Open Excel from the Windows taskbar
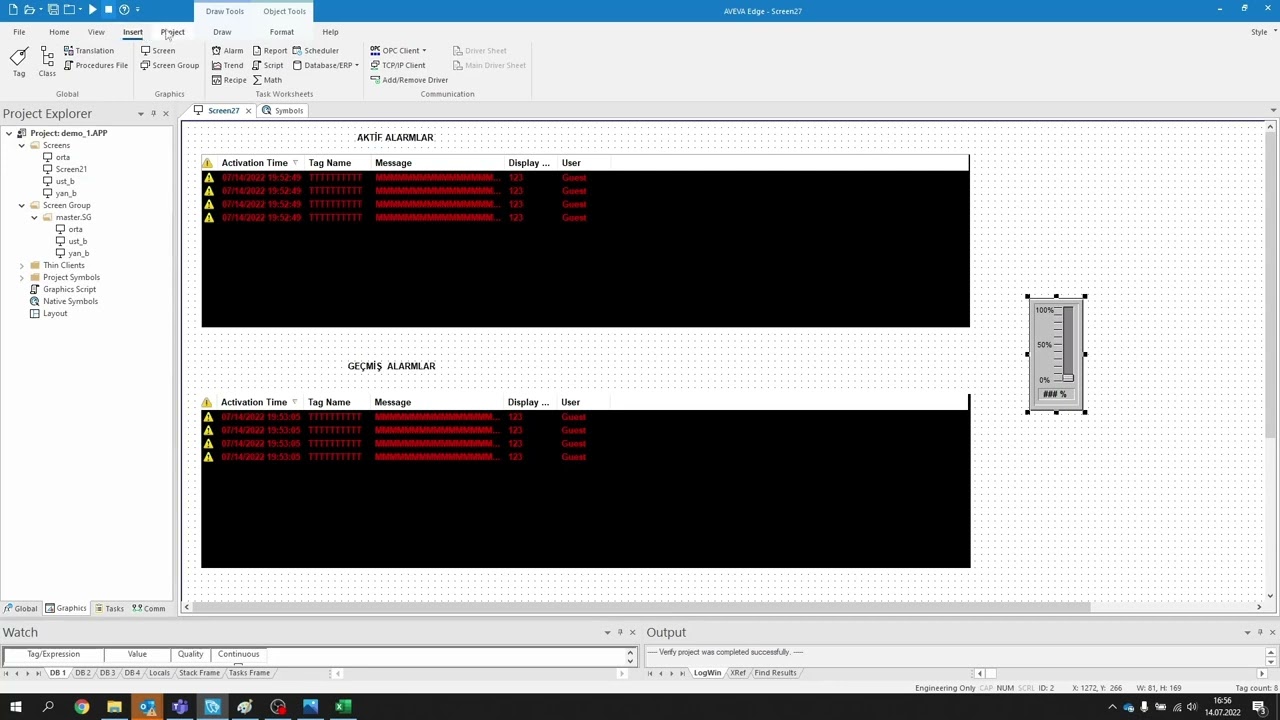 coord(343,707)
